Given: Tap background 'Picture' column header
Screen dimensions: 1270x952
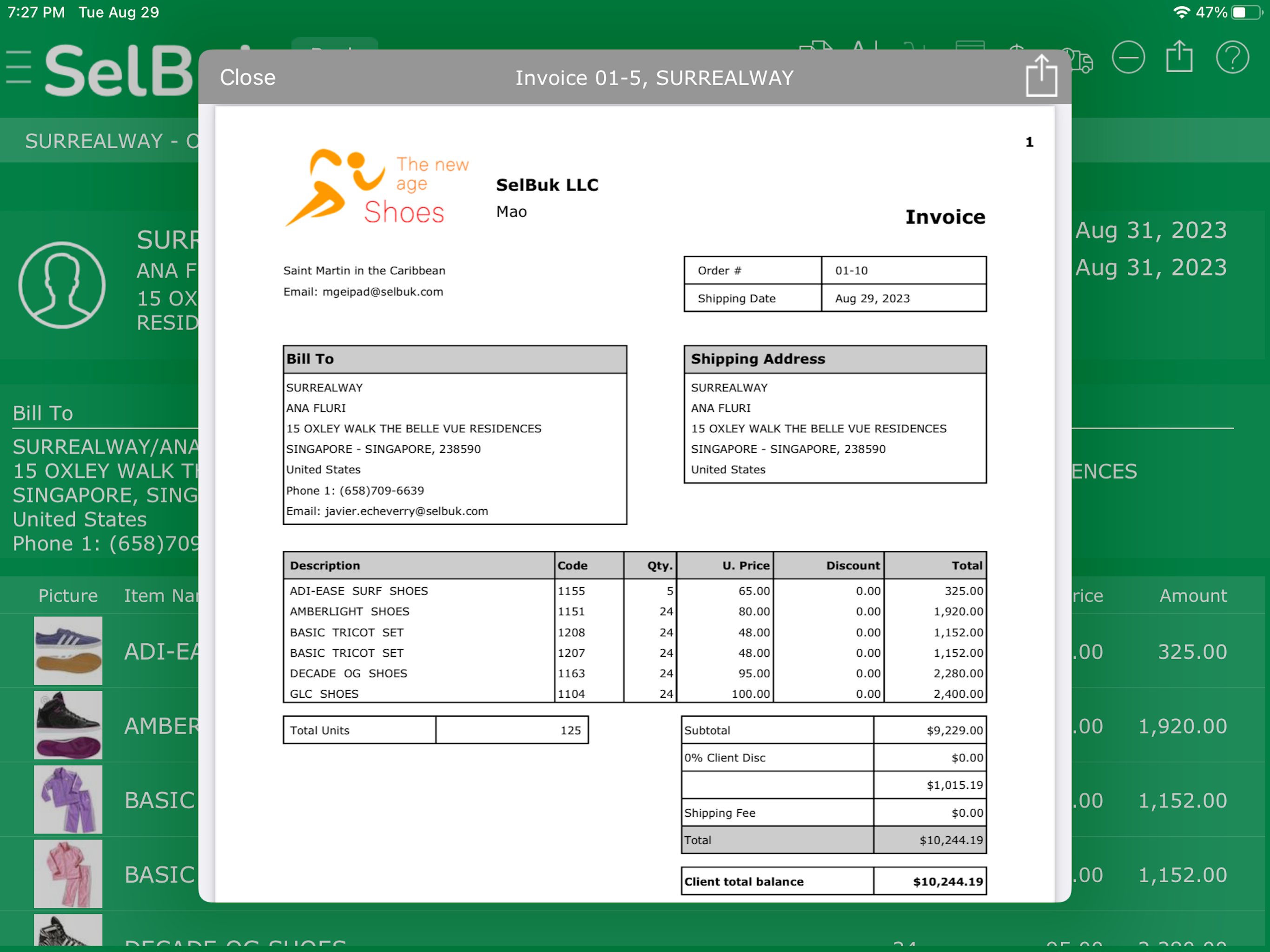Looking at the screenshot, I should point(68,595).
